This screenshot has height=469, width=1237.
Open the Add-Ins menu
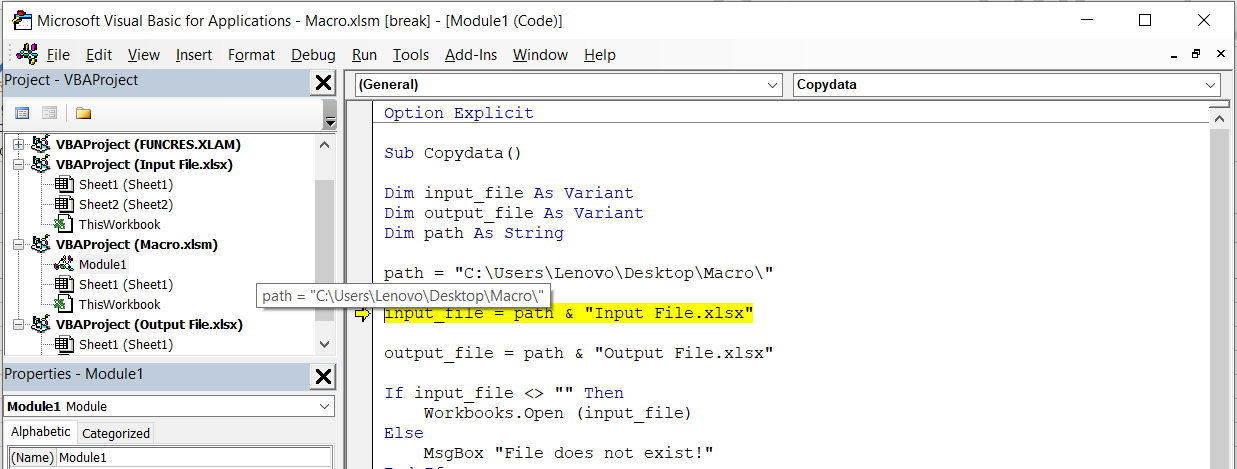[471, 55]
